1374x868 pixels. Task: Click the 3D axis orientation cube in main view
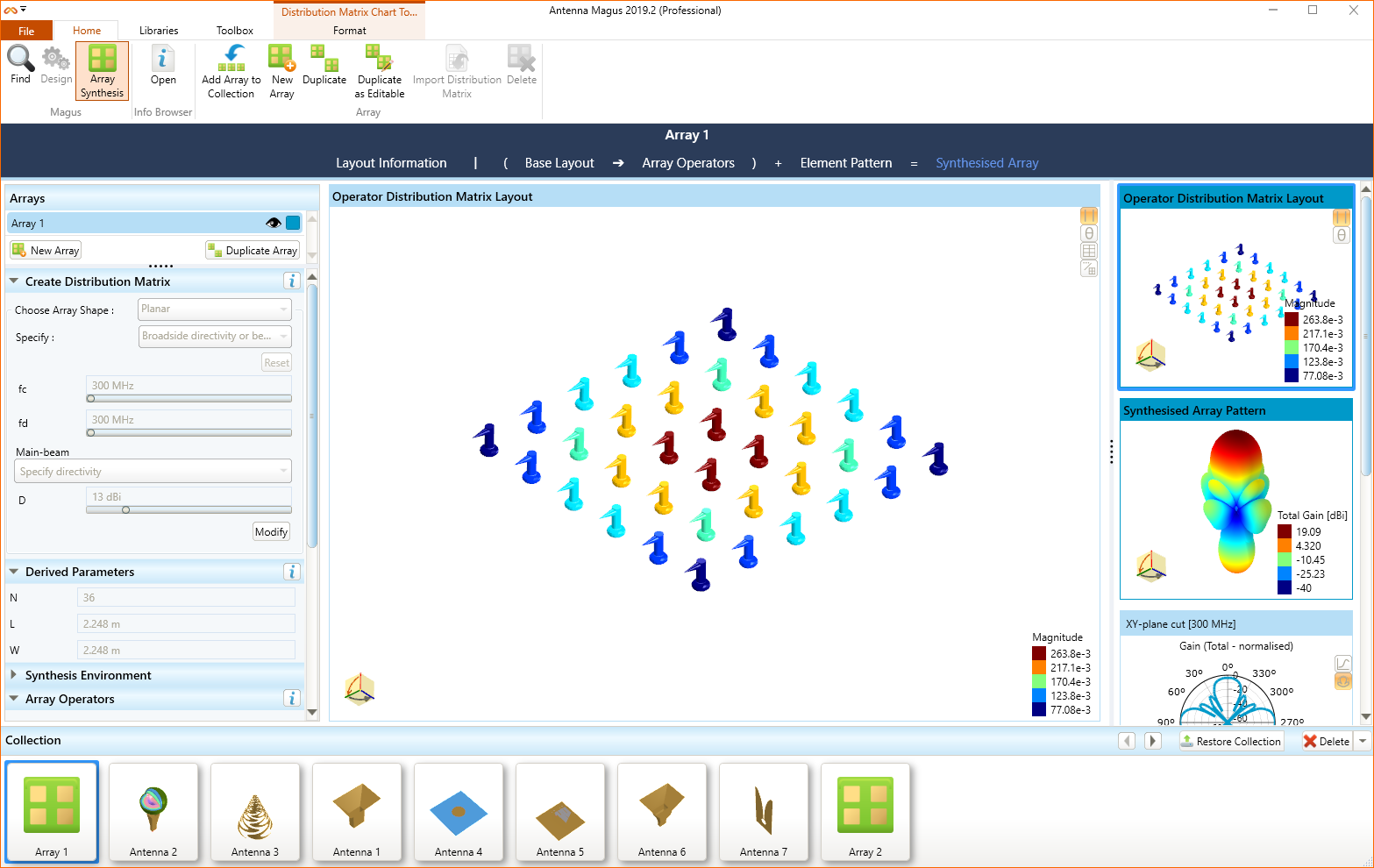click(360, 689)
